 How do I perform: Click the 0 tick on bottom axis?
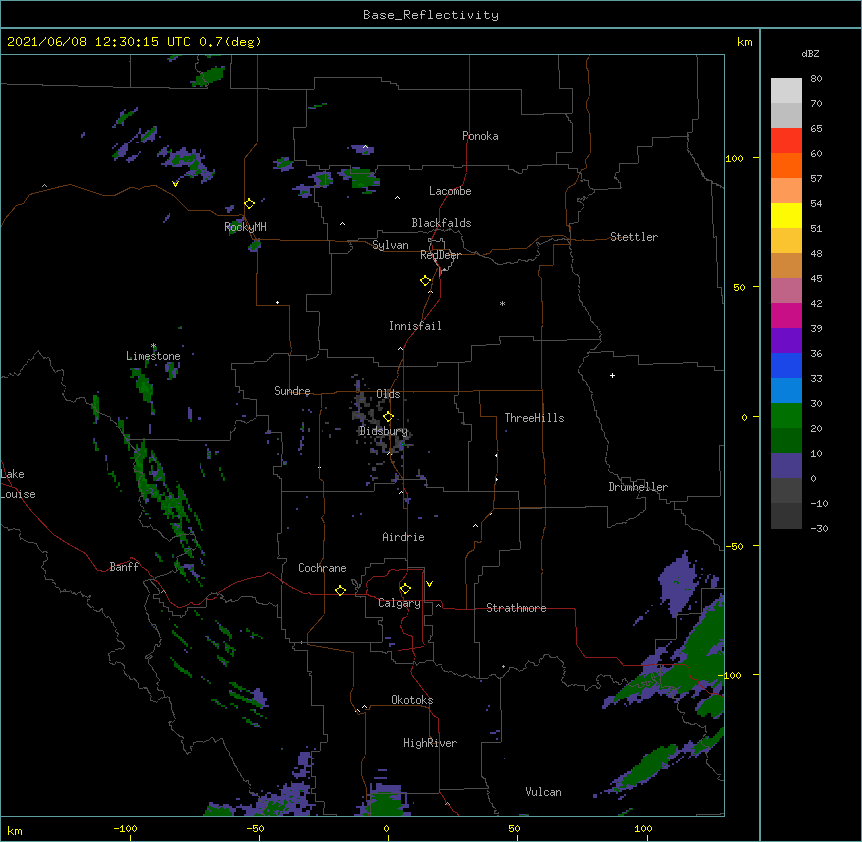386,828
